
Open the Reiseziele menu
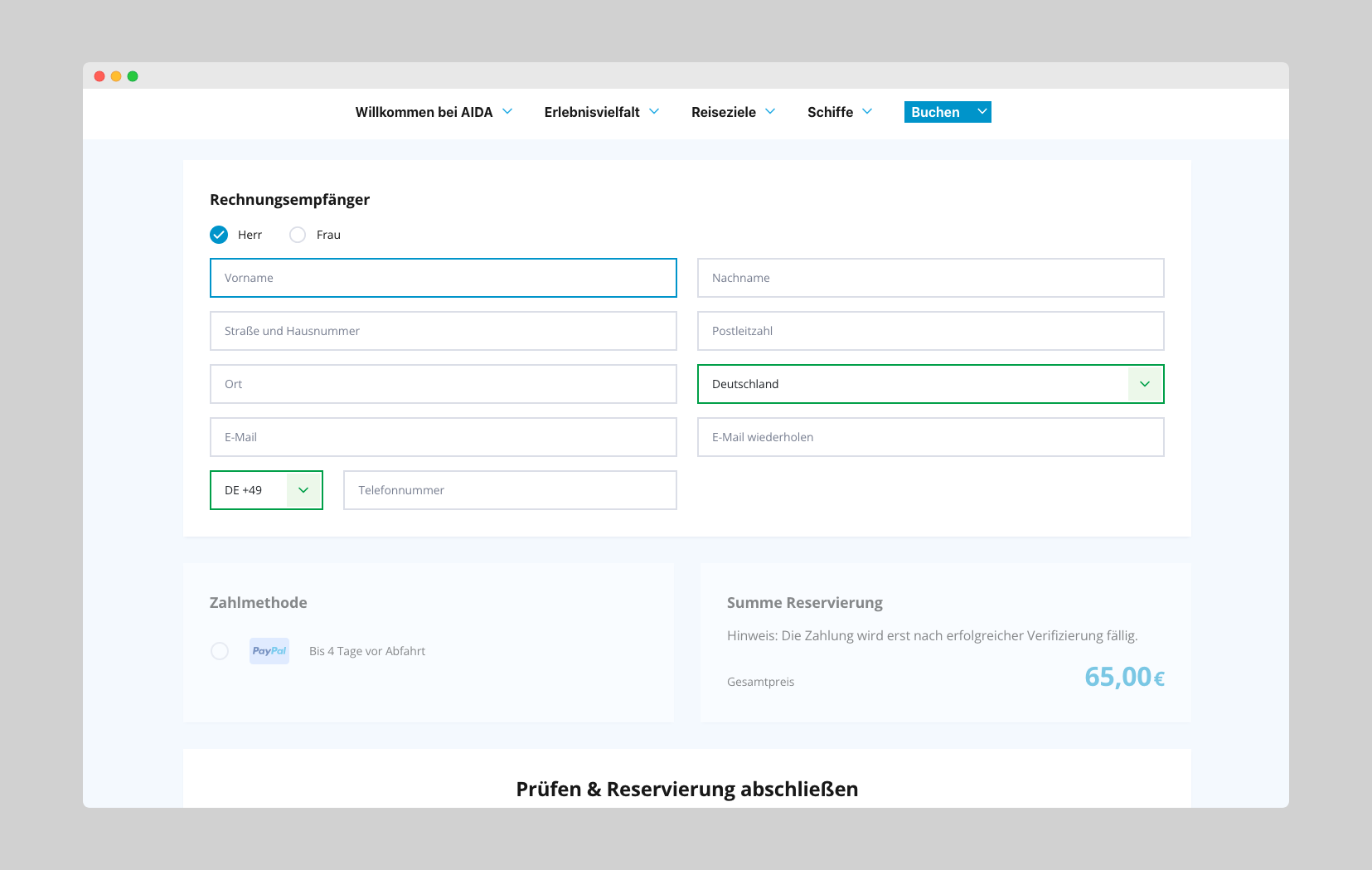724,112
